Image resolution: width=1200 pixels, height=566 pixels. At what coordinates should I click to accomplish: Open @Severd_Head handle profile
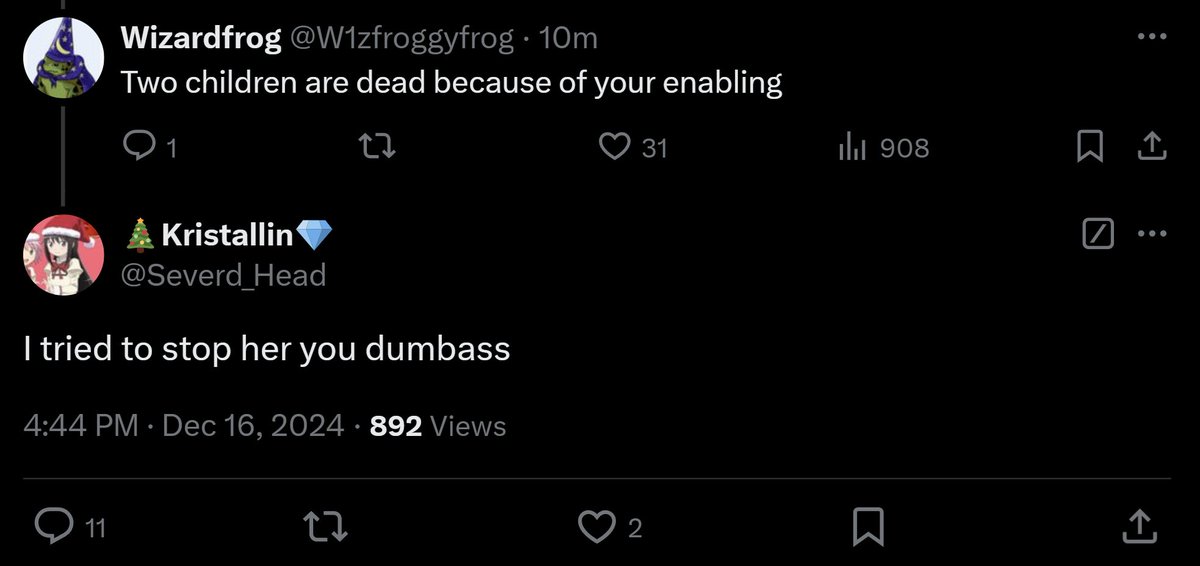tap(224, 274)
